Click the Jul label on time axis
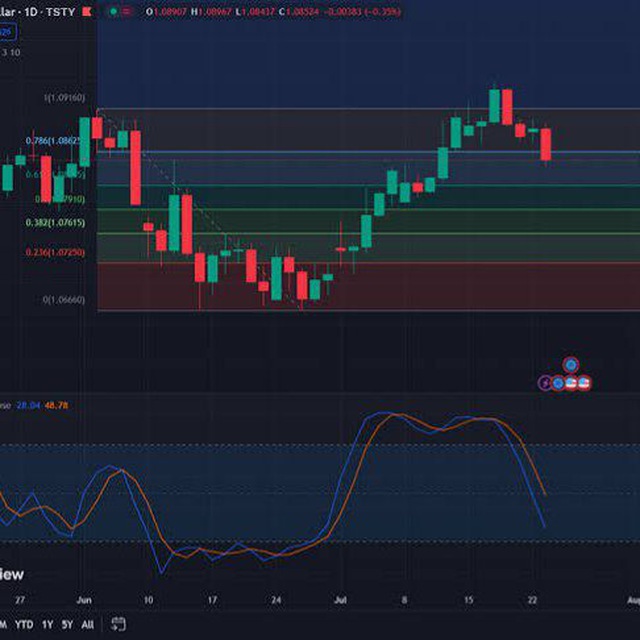Viewport: 640px width, 640px height. coord(340,600)
